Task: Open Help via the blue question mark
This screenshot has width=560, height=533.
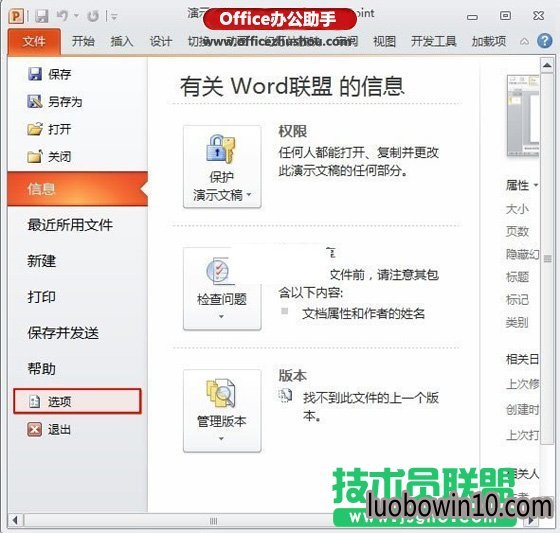Action: (x=545, y=41)
